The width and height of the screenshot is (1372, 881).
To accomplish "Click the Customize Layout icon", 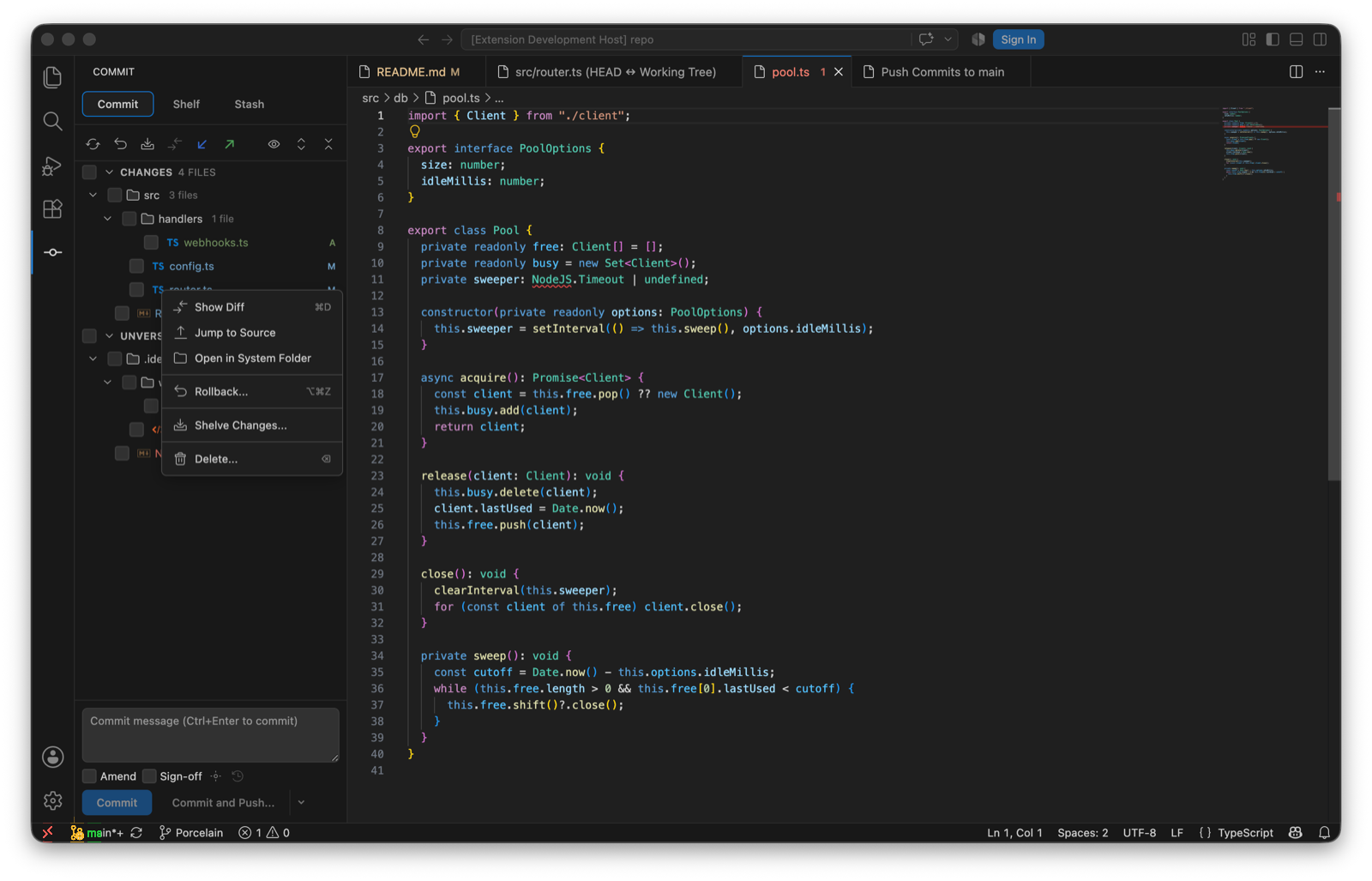I will 1249,39.
